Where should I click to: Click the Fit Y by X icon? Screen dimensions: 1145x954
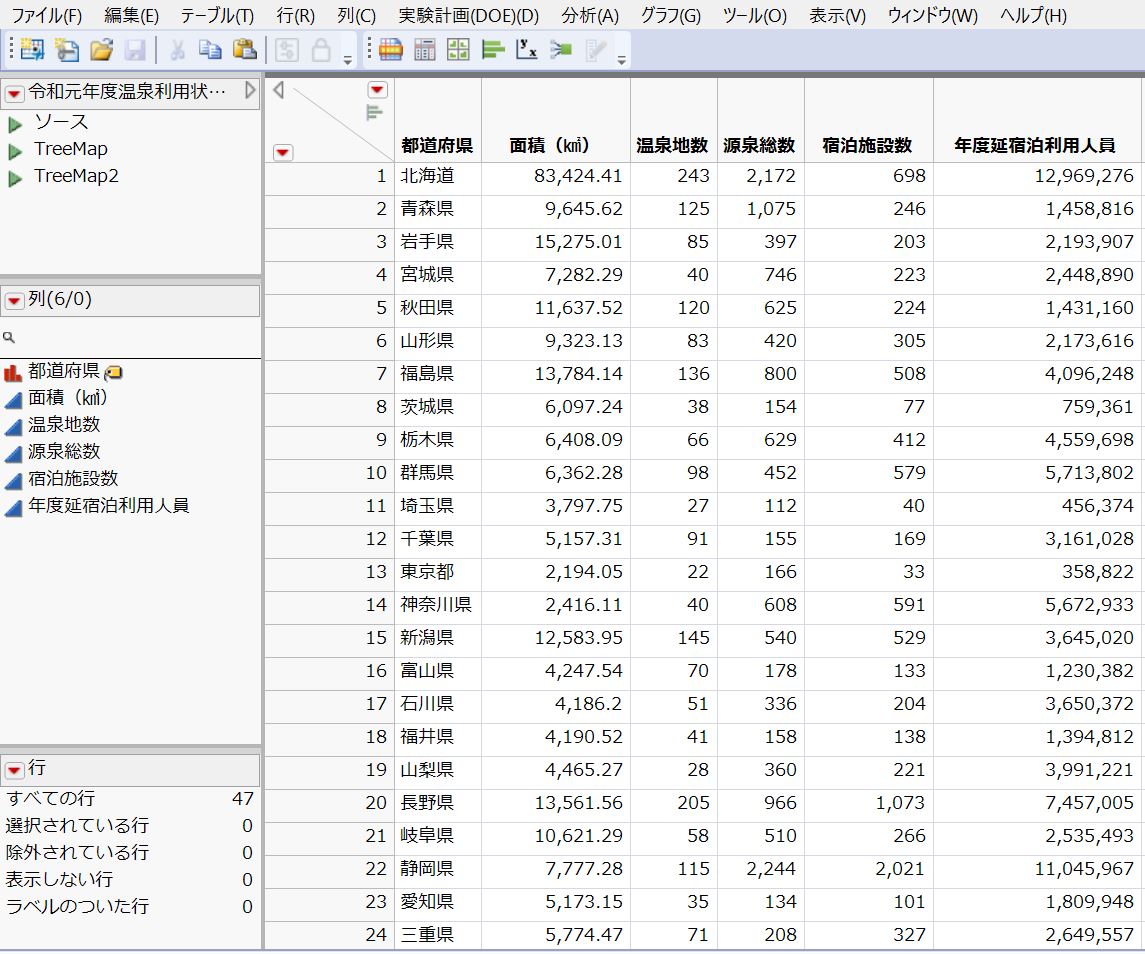(526, 50)
